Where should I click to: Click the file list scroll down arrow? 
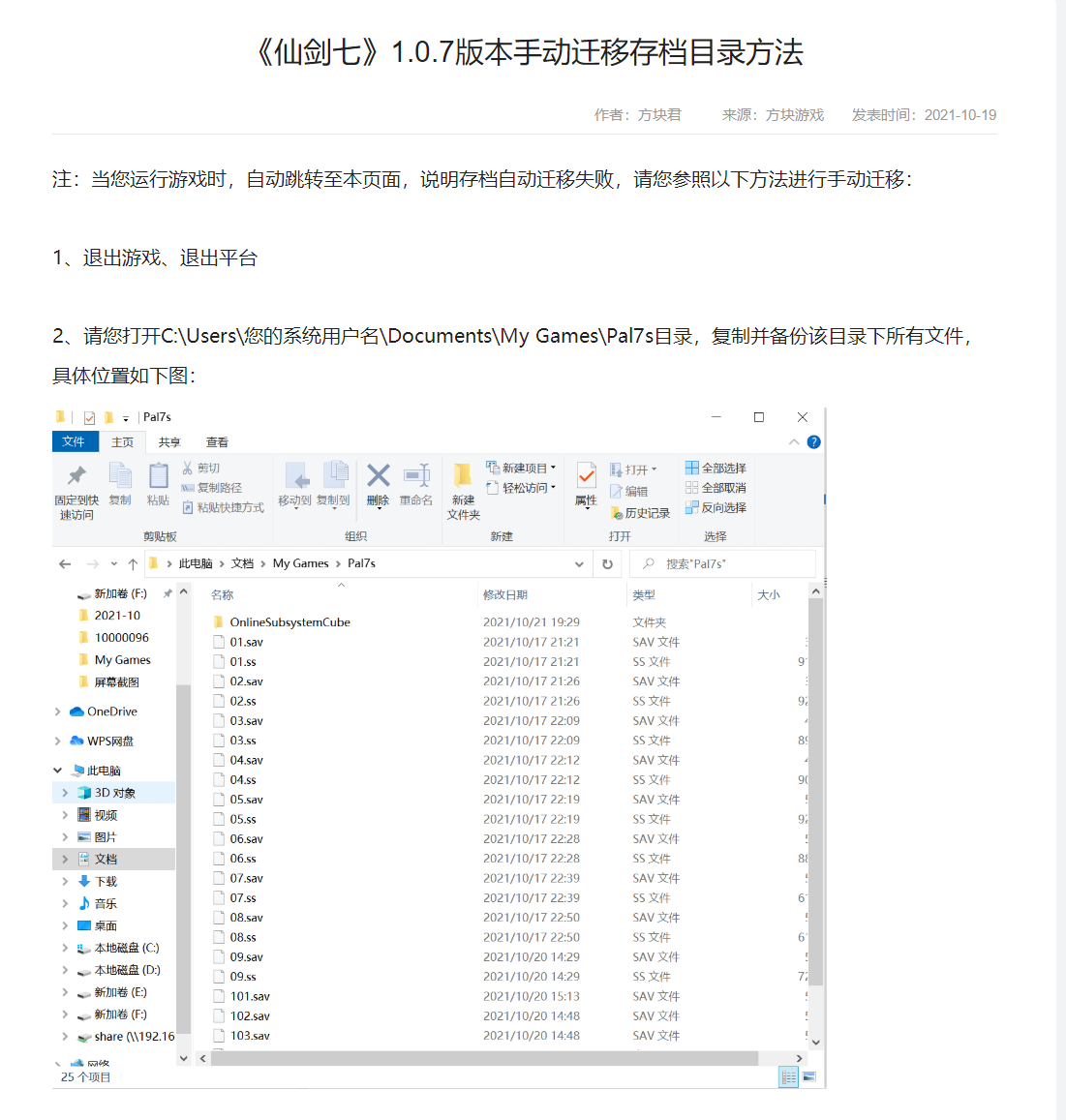[x=816, y=1043]
